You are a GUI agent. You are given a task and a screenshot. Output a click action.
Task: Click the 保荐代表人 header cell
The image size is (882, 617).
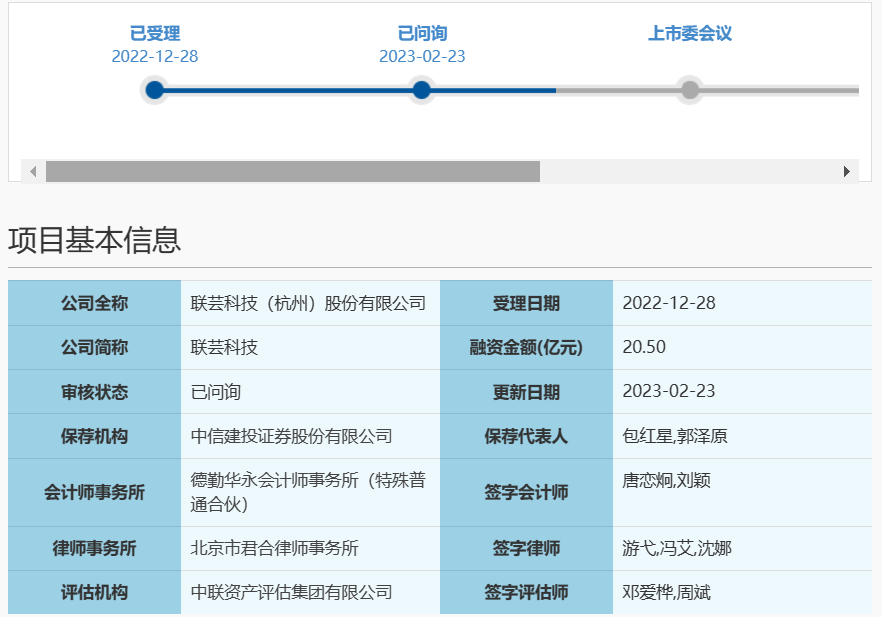[x=526, y=436]
